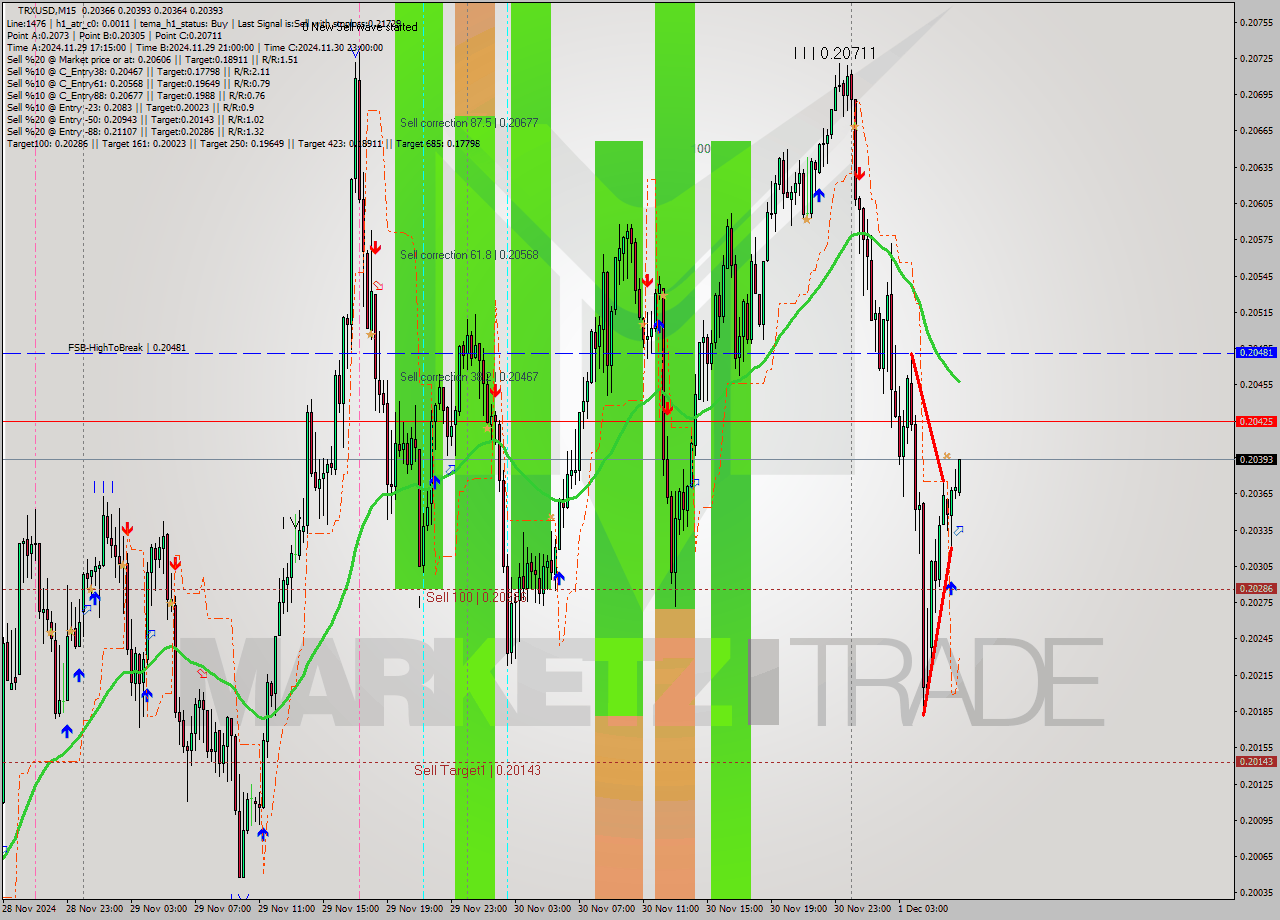The height and width of the screenshot is (920, 1280).
Task: Click the blue 0.20481 price tag
Action: 1257,352
